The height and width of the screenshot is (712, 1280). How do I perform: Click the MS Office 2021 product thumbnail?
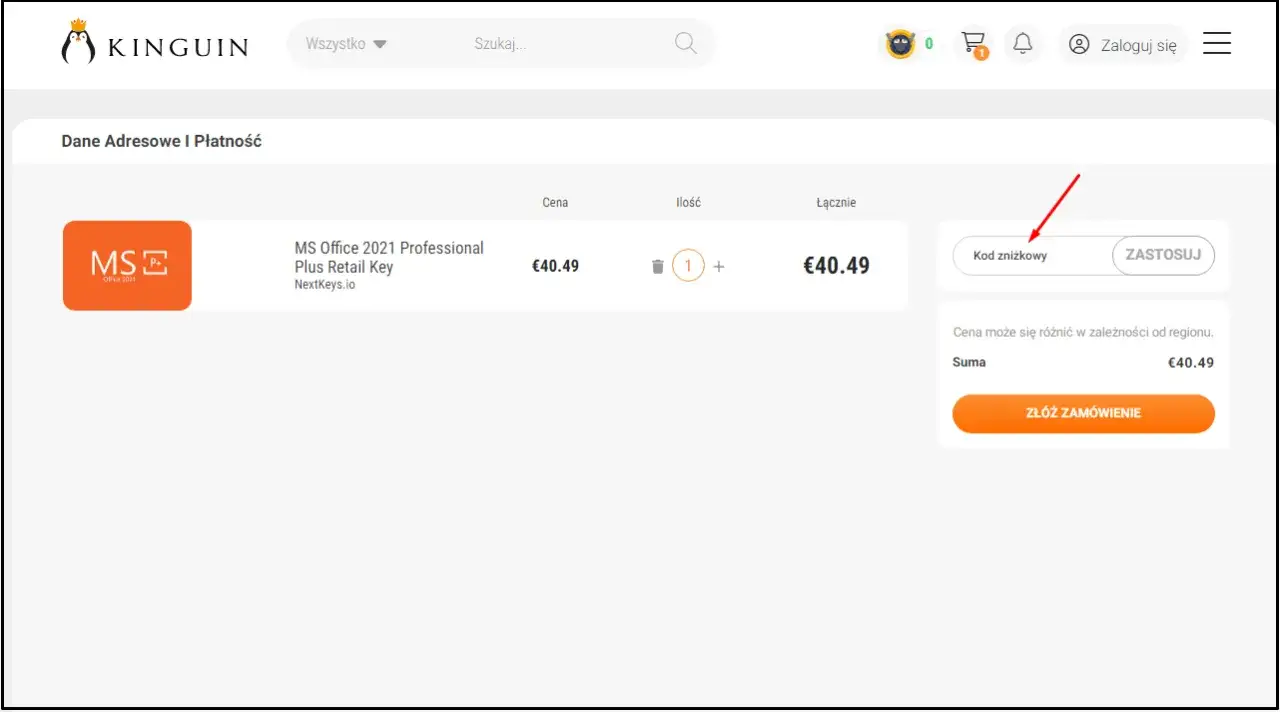(x=127, y=265)
